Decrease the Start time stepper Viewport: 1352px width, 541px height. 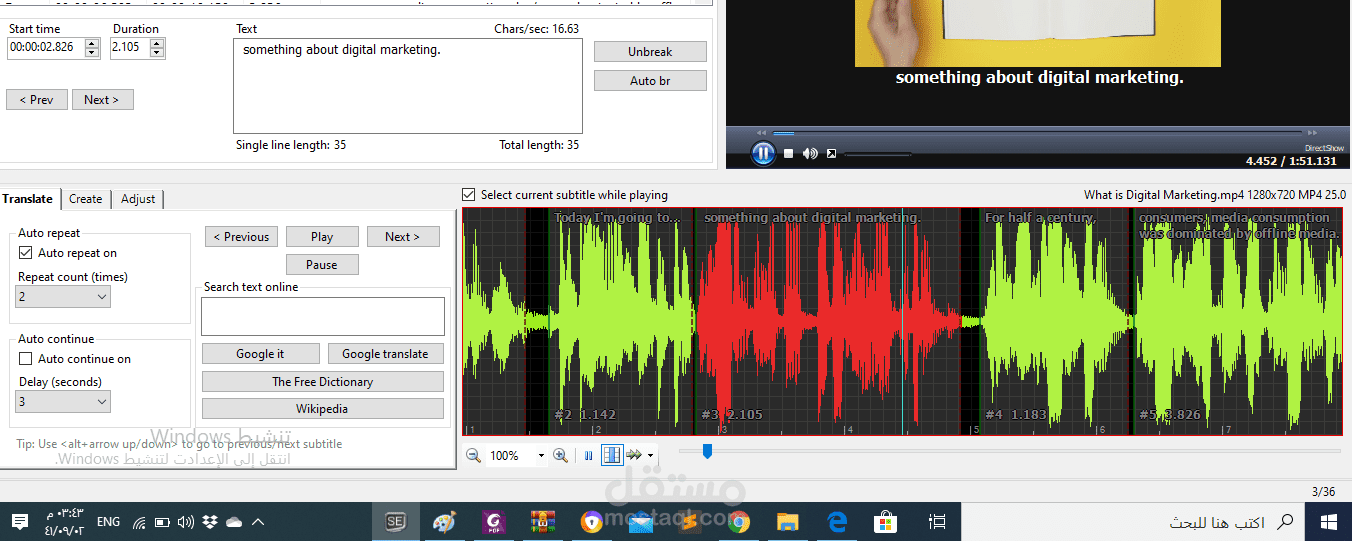tap(92, 53)
